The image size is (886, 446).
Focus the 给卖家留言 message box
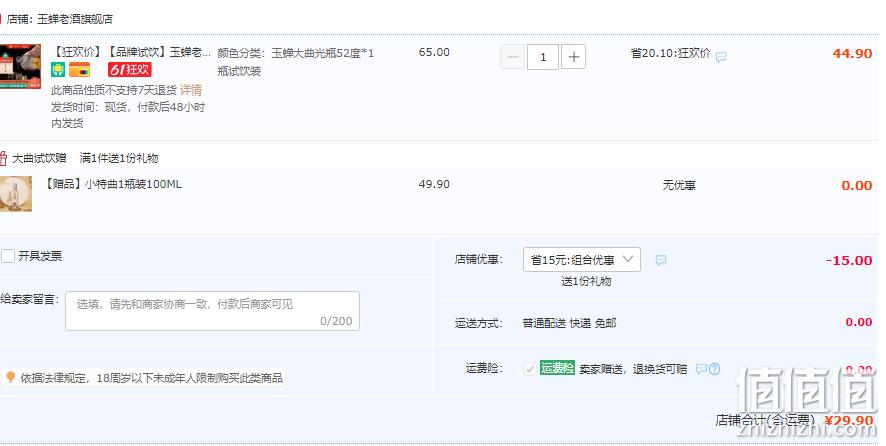(212, 311)
